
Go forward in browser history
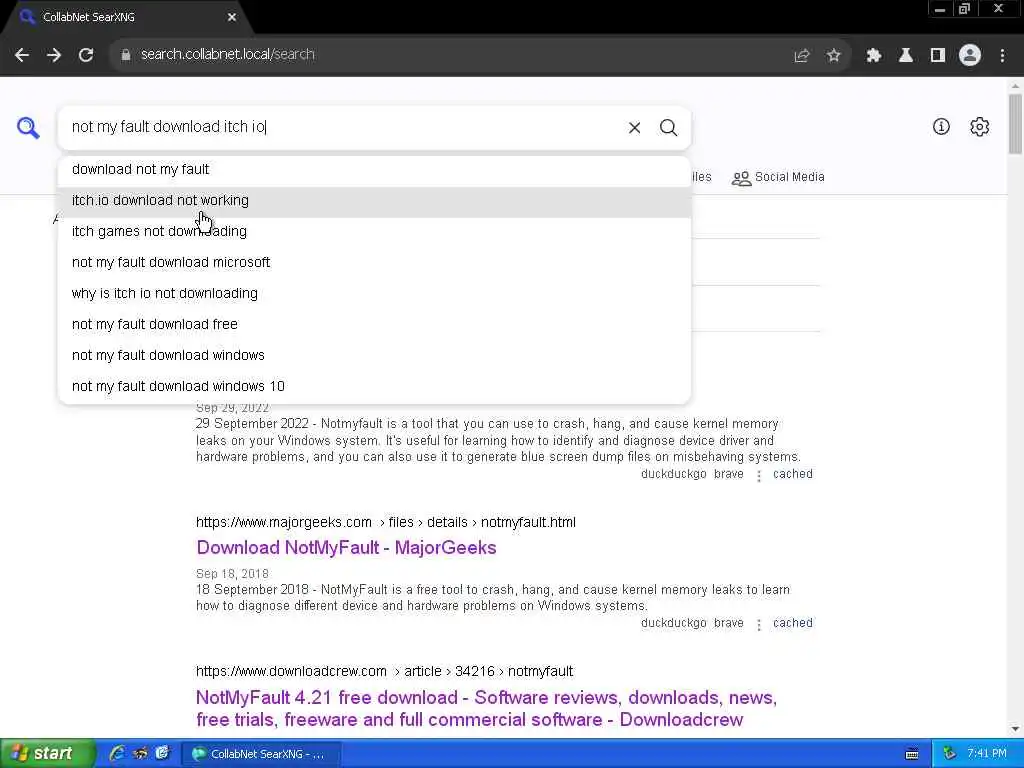click(x=54, y=55)
